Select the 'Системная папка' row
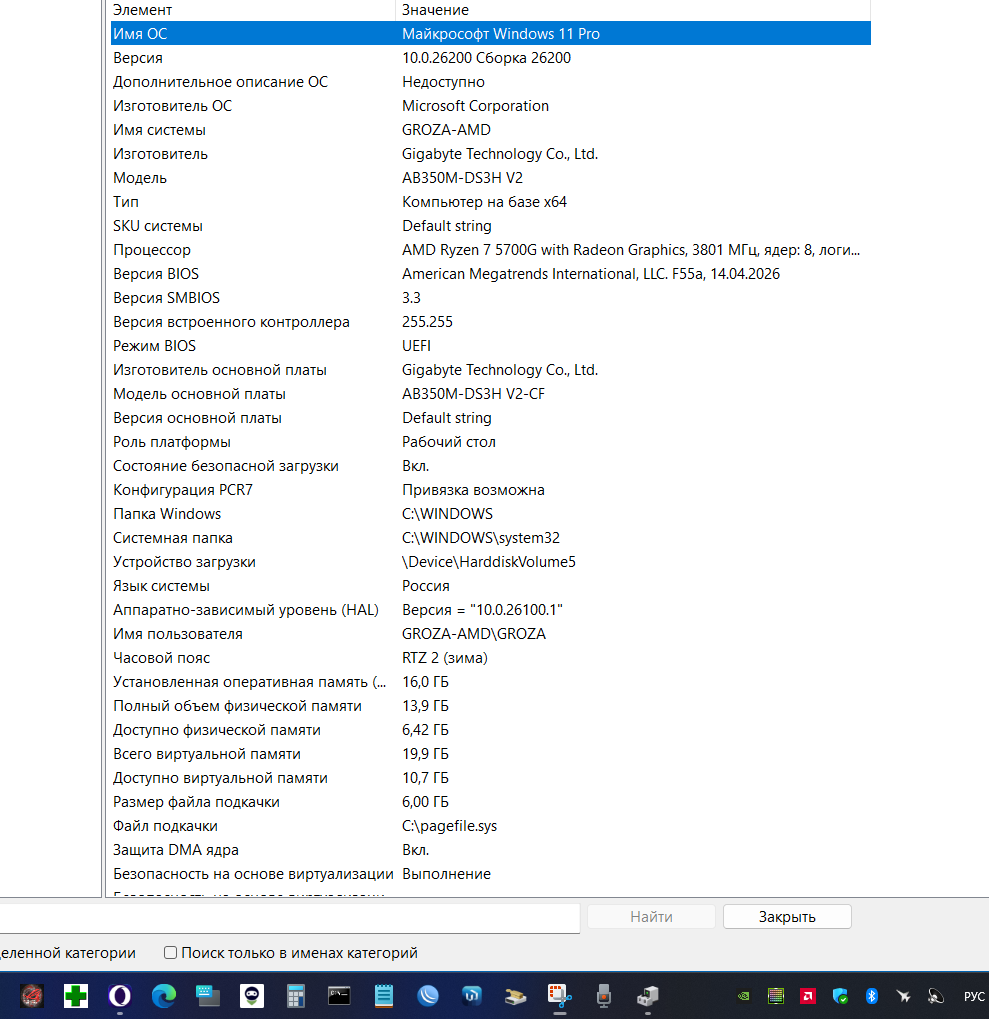Image resolution: width=989 pixels, height=1019 pixels. click(x=491, y=539)
